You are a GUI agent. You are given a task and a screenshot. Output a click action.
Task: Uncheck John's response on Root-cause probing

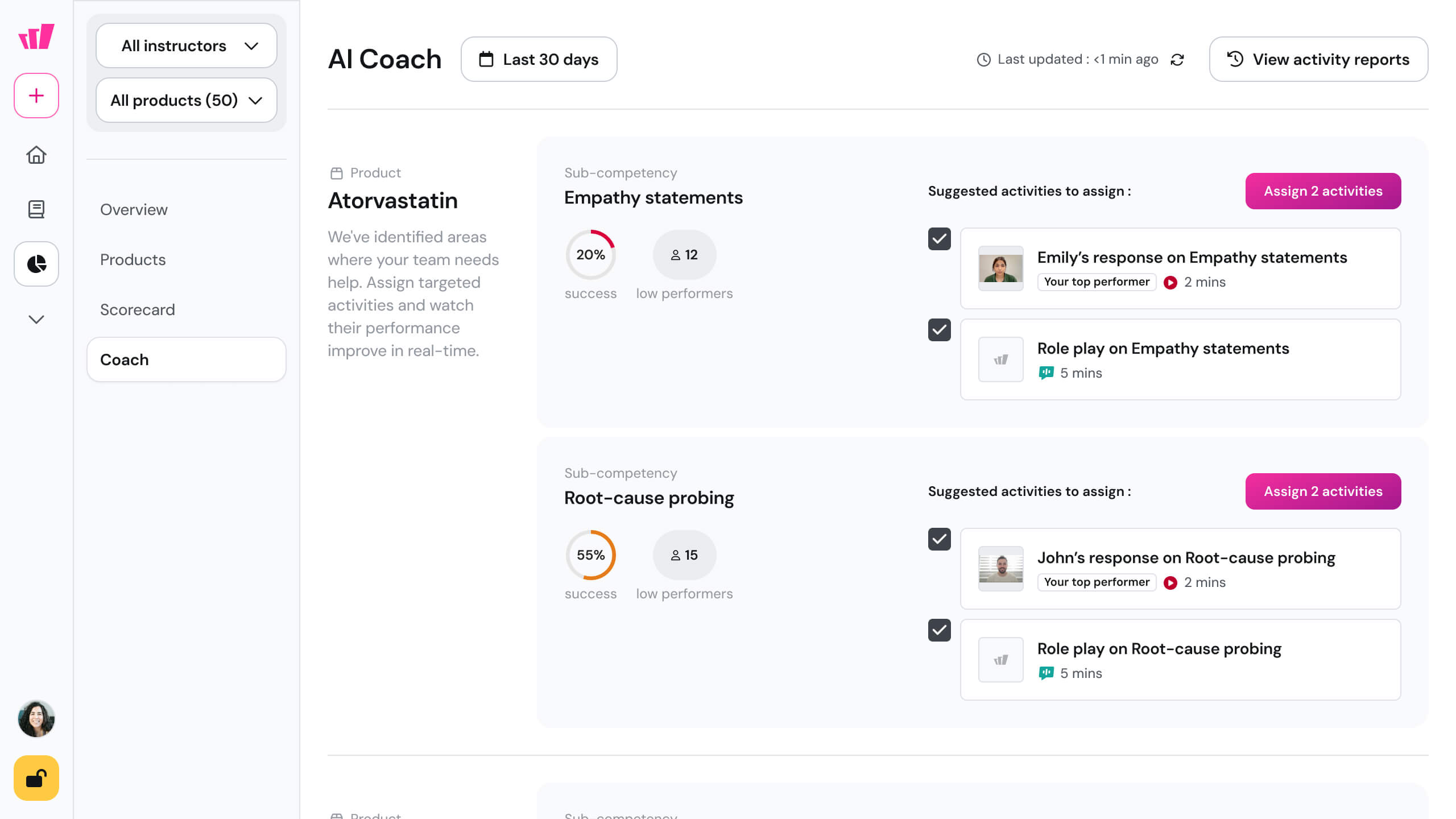(x=940, y=539)
